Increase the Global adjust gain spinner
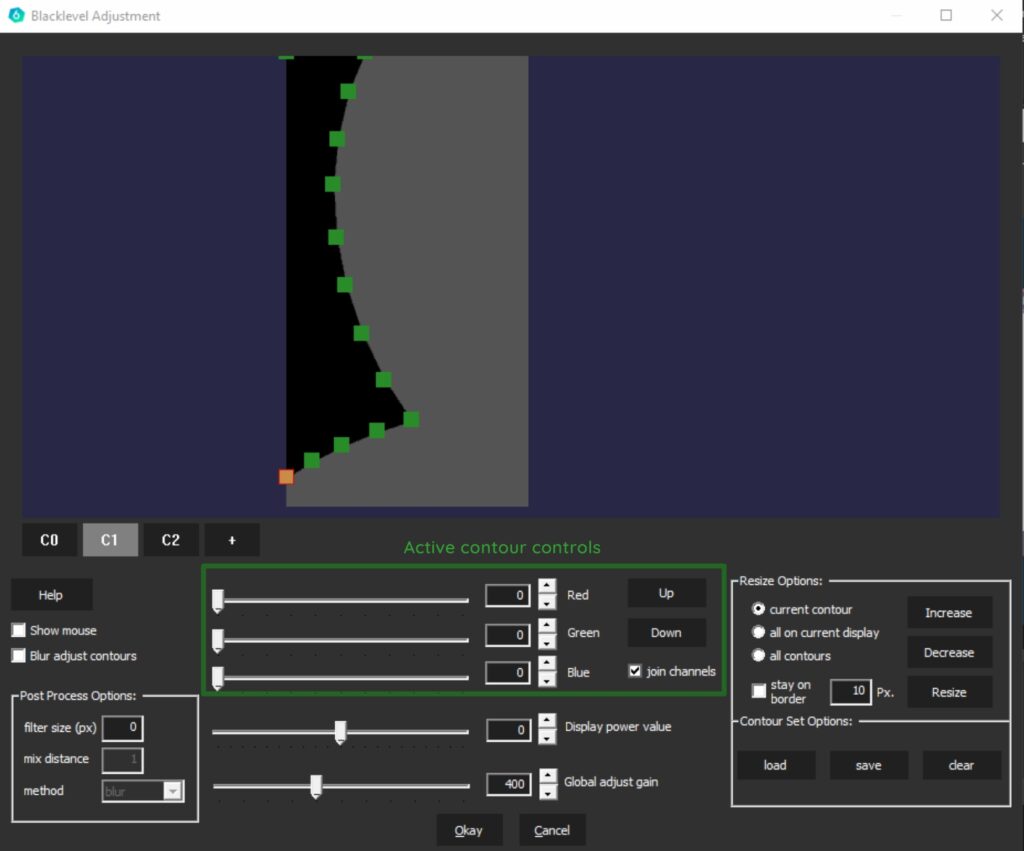 [546, 776]
